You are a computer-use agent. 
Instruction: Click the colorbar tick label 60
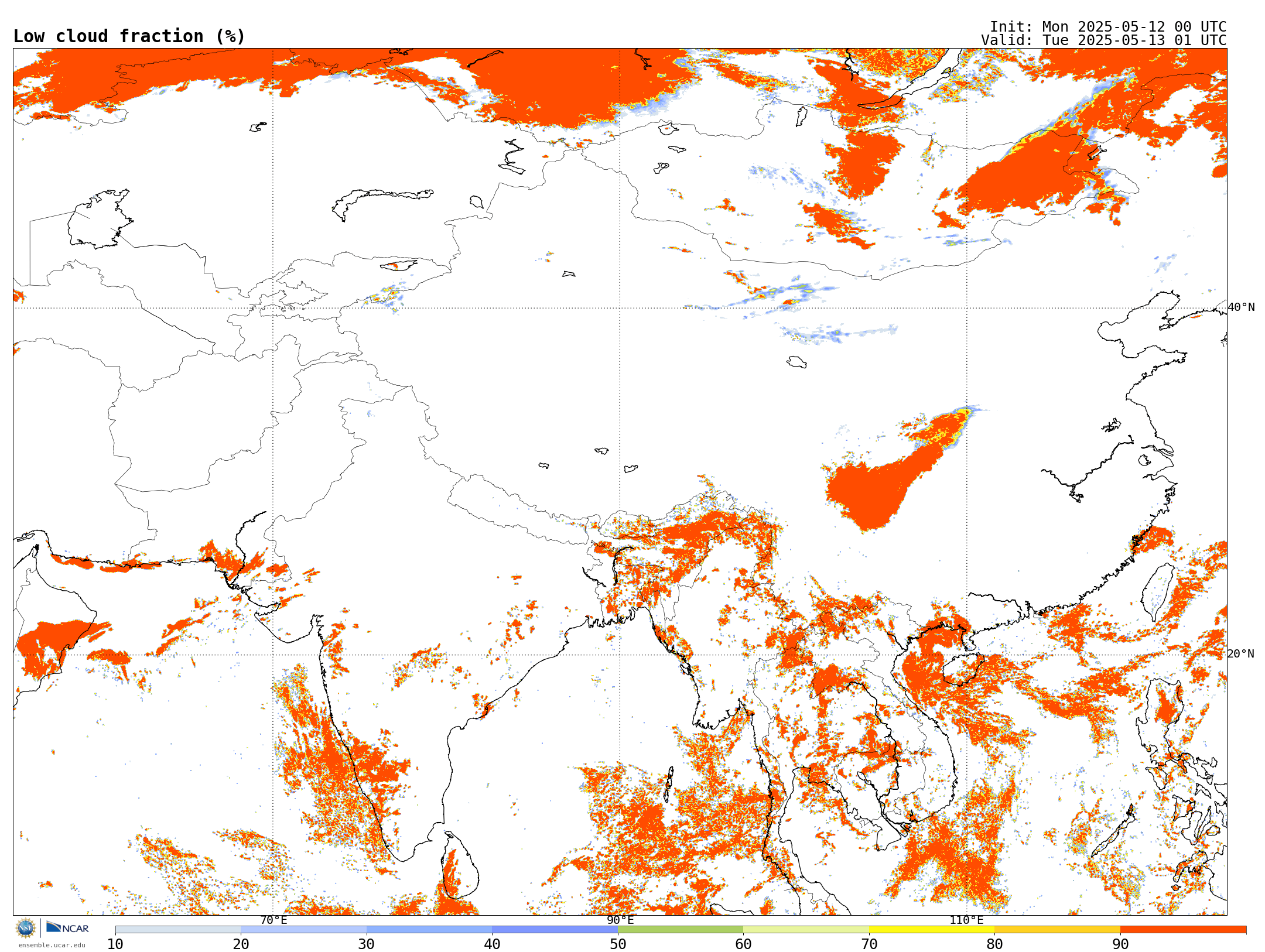point(743,944)
